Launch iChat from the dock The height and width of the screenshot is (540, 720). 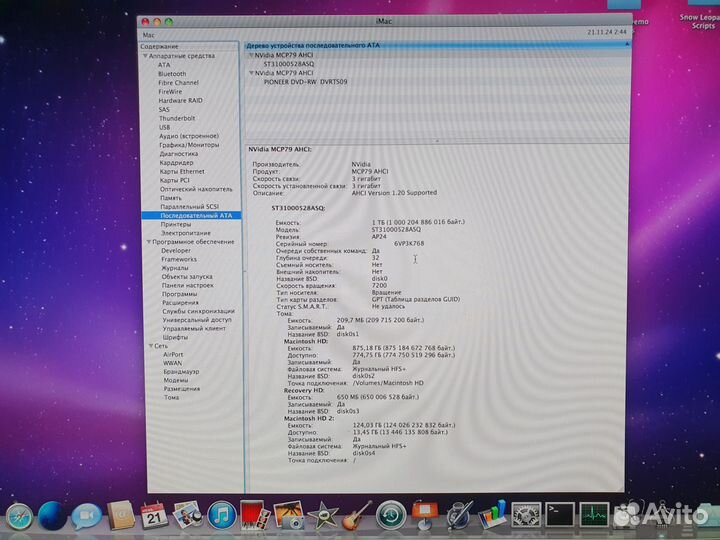coord(86,517)
